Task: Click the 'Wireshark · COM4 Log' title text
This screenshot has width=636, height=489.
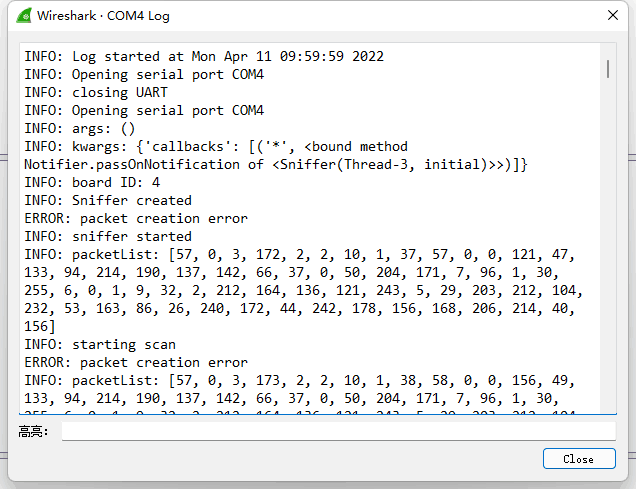Action: pyautogui.click(x=103, y=16)
